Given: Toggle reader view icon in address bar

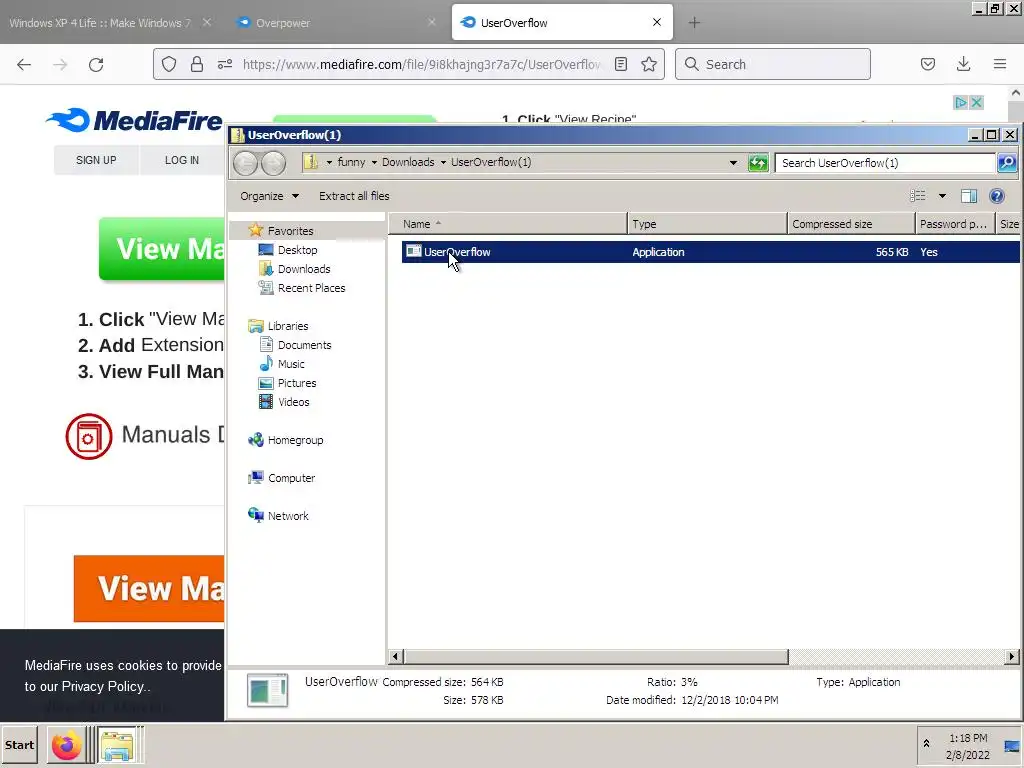Looking at the screenshot, I should 621,64.
